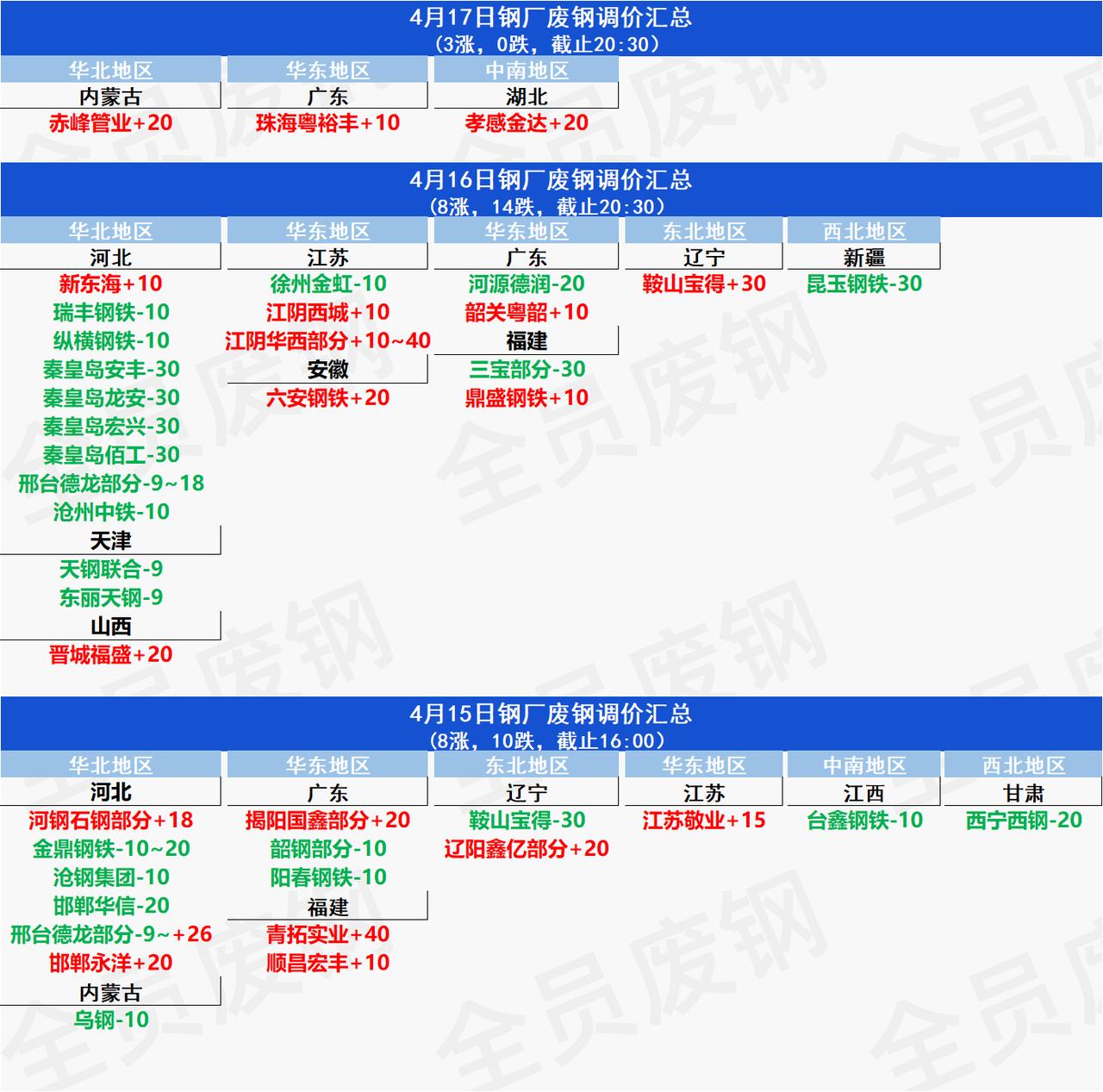Select 江苏敬业+15 entry
The width and height of the screenshot is (1103, 1092).
[x=704, y=820]
